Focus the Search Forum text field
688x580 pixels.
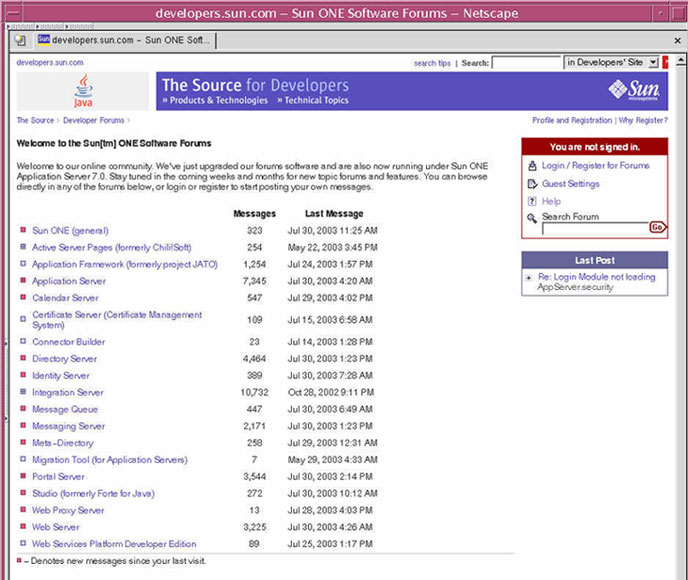pos(595,229)
